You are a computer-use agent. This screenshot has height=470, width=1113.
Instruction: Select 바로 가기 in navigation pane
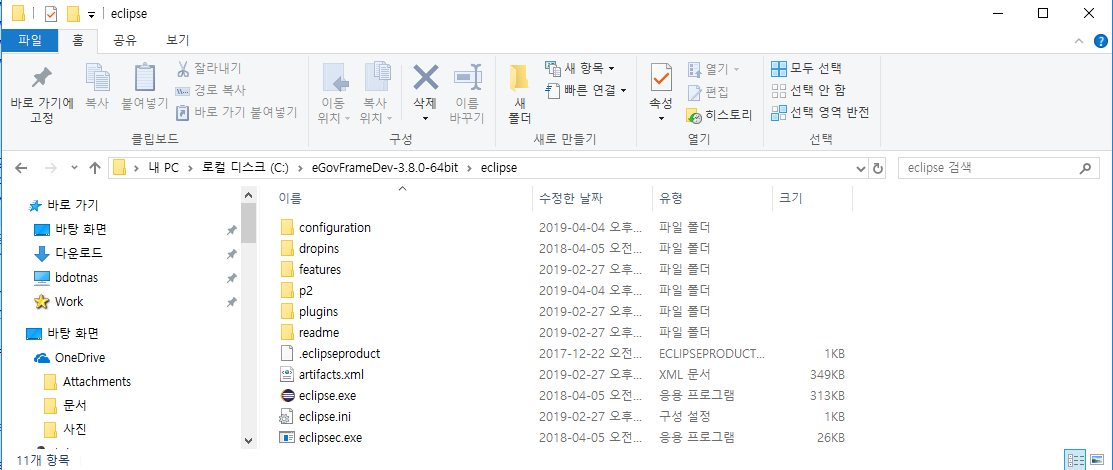(x=62, y=206)
